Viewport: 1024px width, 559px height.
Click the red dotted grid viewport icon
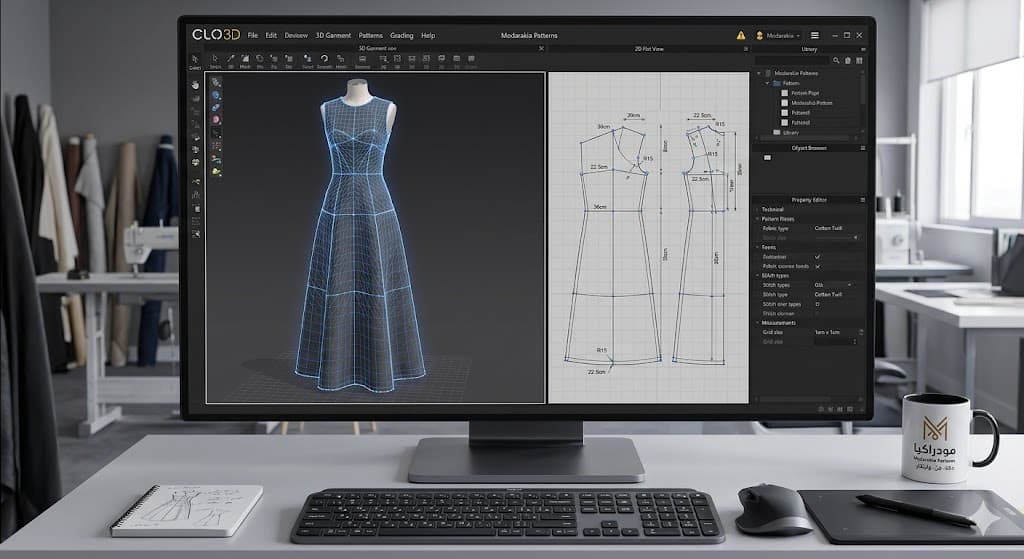[216, 147]
